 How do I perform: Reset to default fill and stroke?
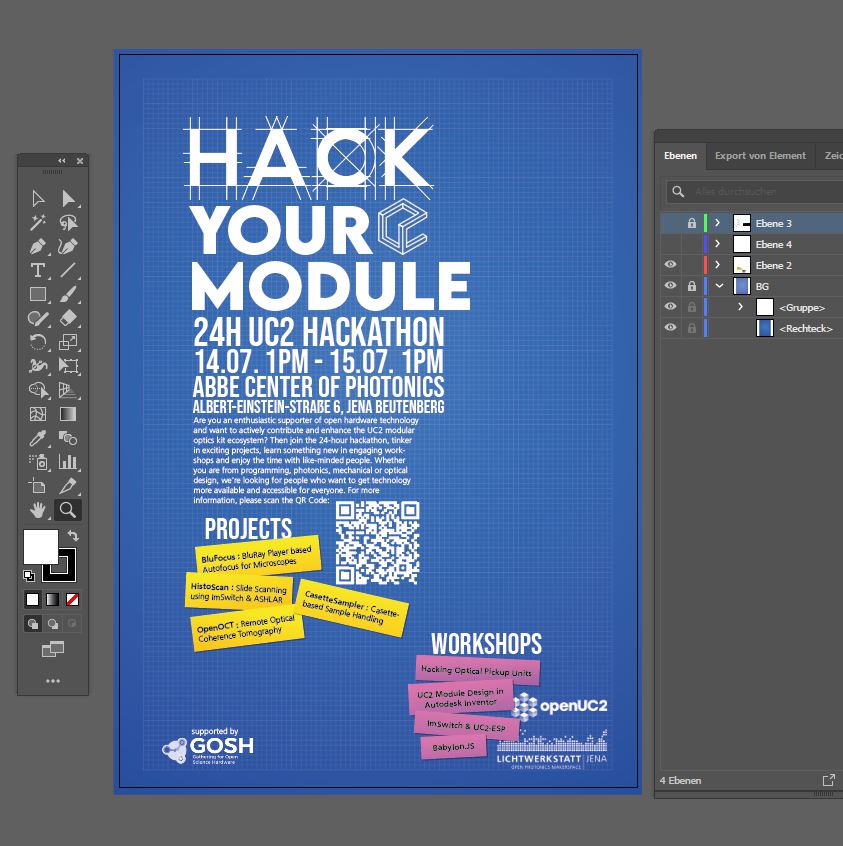(x=29, y=576)
